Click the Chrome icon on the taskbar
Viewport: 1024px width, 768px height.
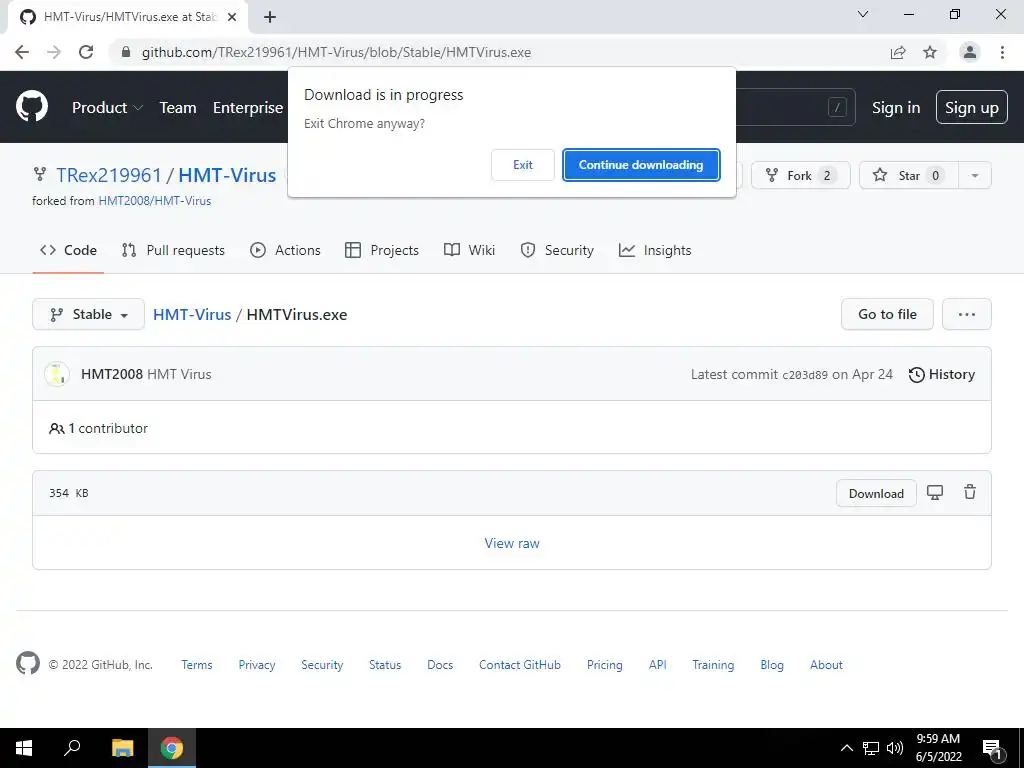coord(172,748)
